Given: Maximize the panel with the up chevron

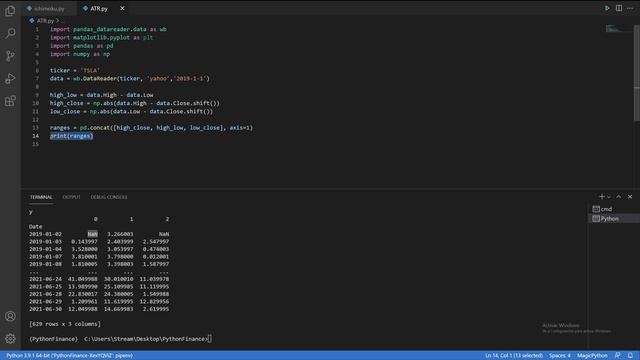Looking at the screenshot, I should tap(619, 197).
